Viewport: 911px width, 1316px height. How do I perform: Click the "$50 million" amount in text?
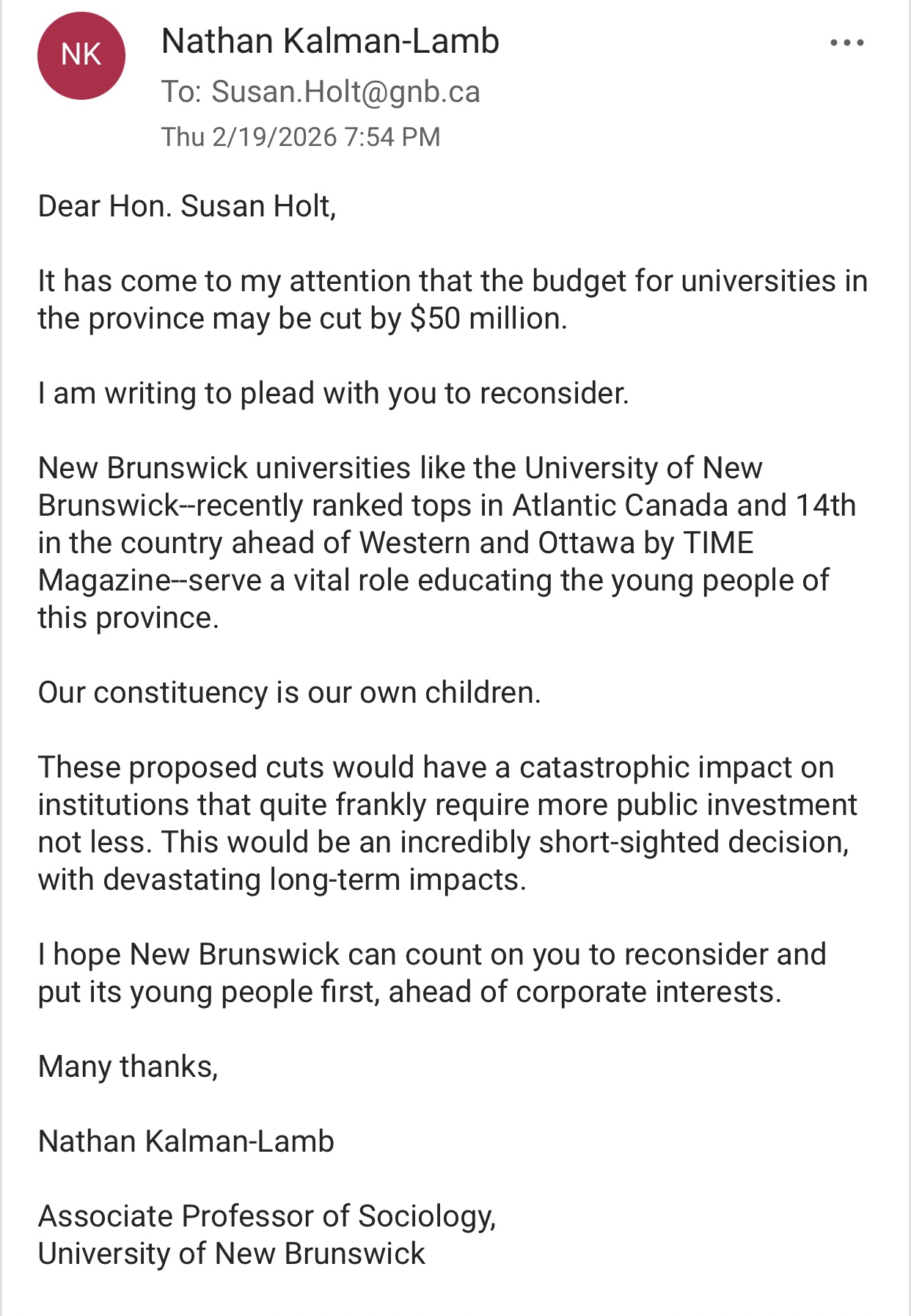[488, 319]
